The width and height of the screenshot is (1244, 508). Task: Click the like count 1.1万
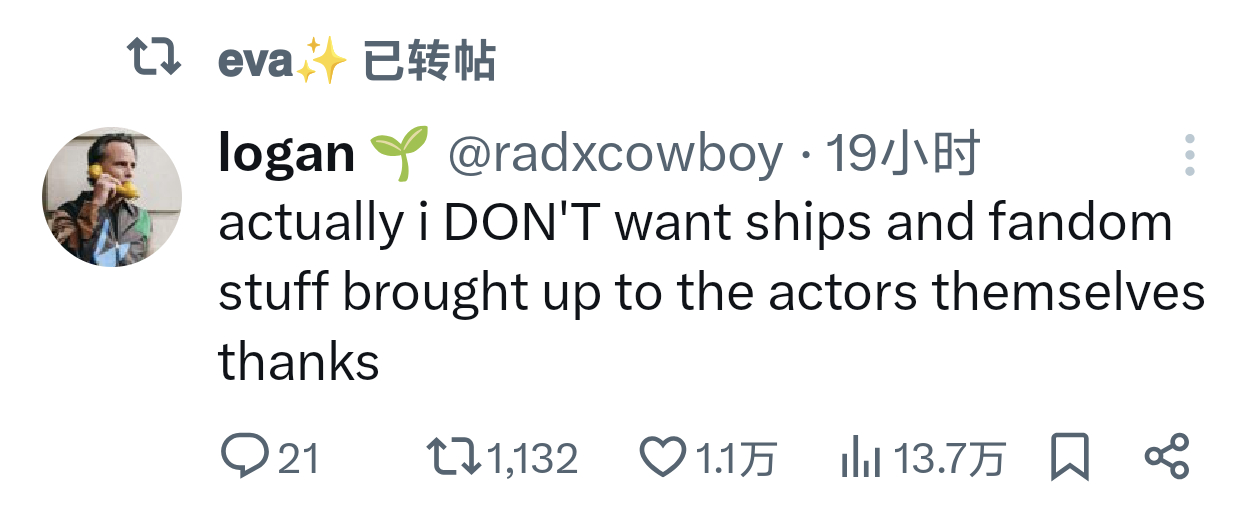pyautogui.click(x=735, y=459)
